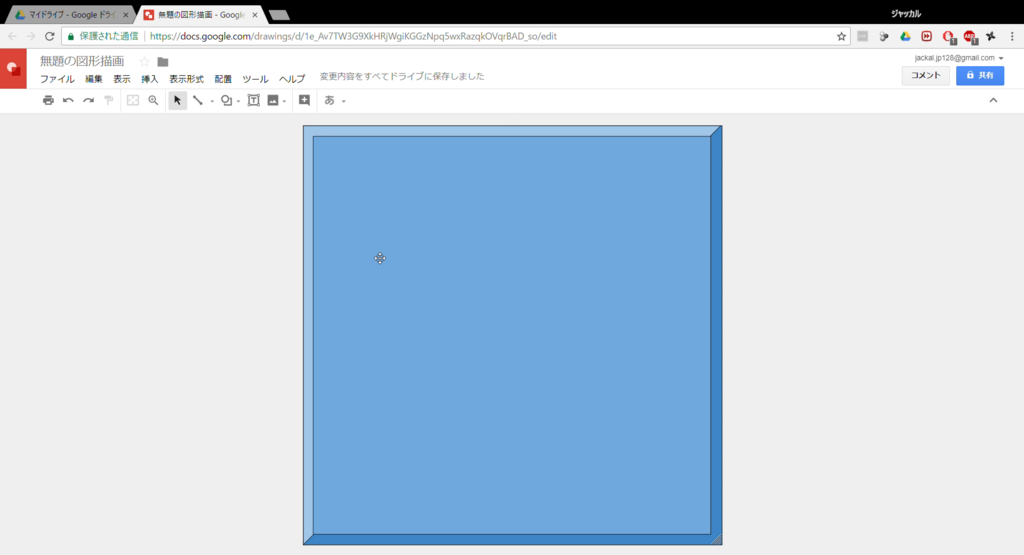Image resolution: width=1024 pixels, height=555 pixels.
Task: Expand the shape tool dropdown arrow
Action: (238, 101)
